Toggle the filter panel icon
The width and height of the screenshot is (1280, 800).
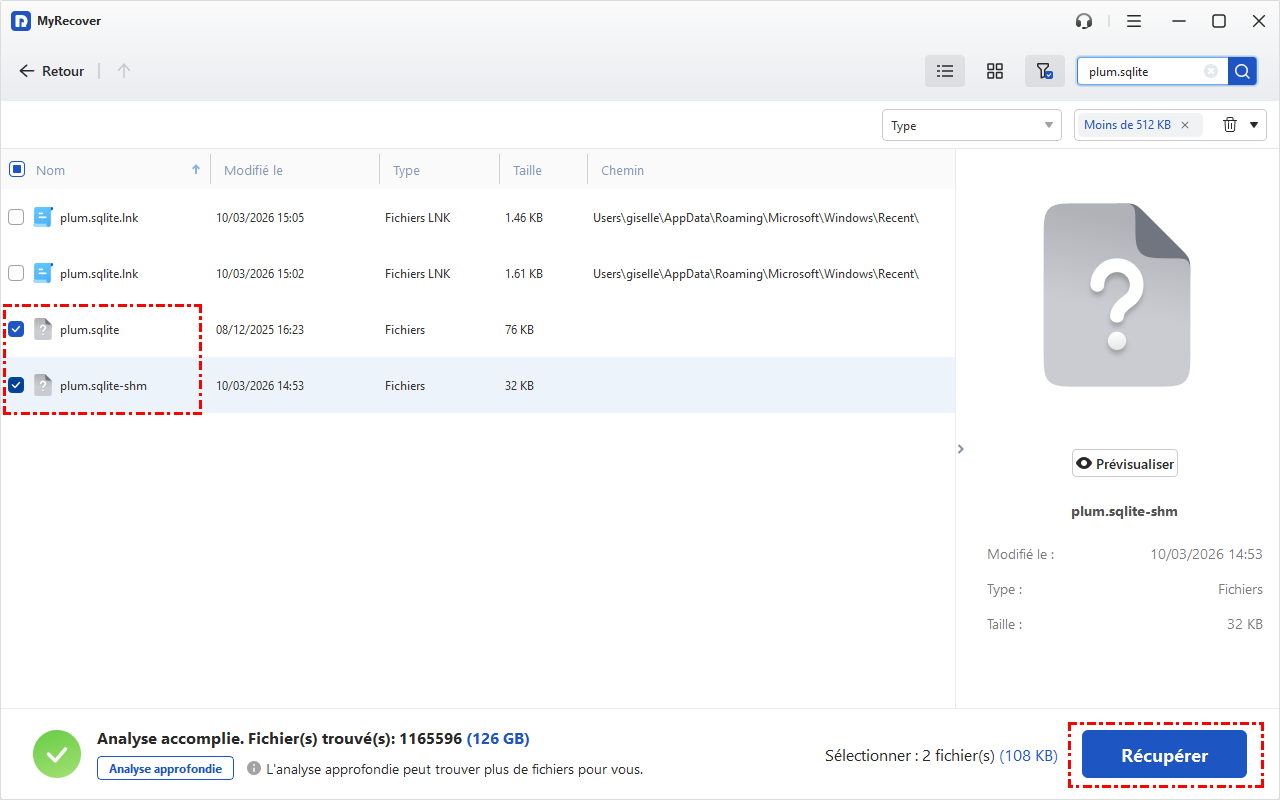[1043, 71]
